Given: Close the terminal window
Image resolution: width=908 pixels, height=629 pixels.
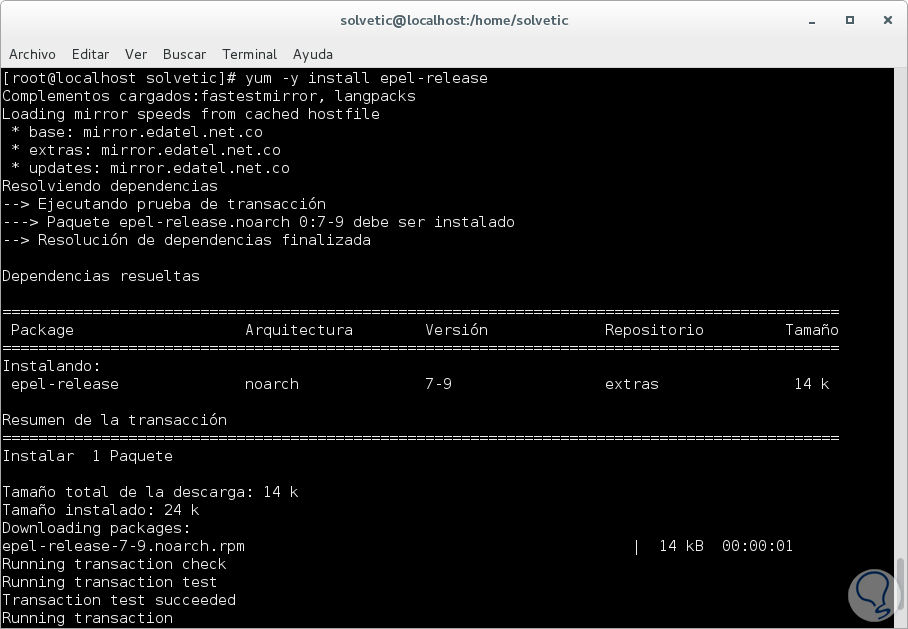Looking at the screenshot, I should tap(888, 20).
